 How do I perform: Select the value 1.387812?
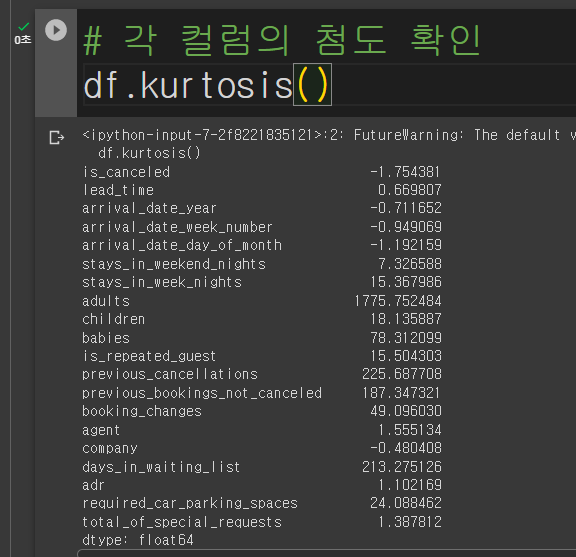(409, 522)
